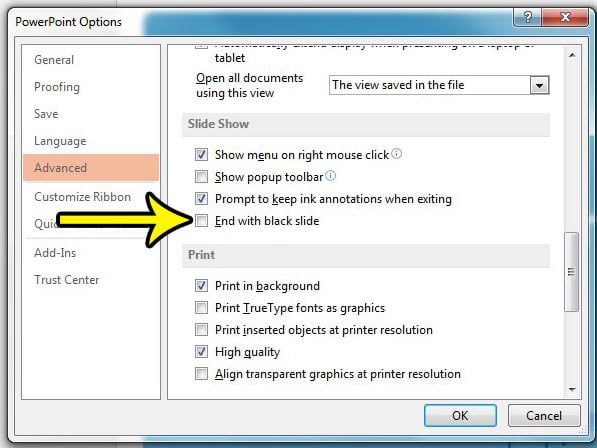Disable Print in background option
This screenshot has height=448, width=597.
pos(201,285)
